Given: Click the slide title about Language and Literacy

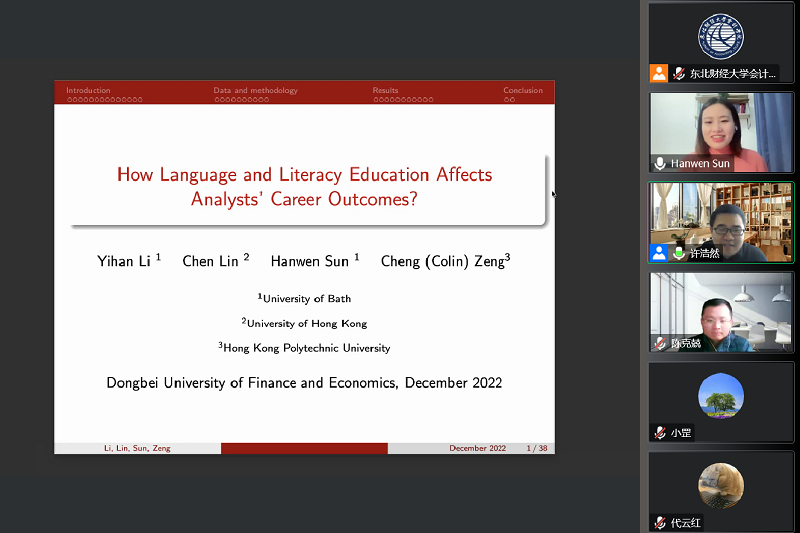Looking at the screenshot, I should tap(304, 186).
